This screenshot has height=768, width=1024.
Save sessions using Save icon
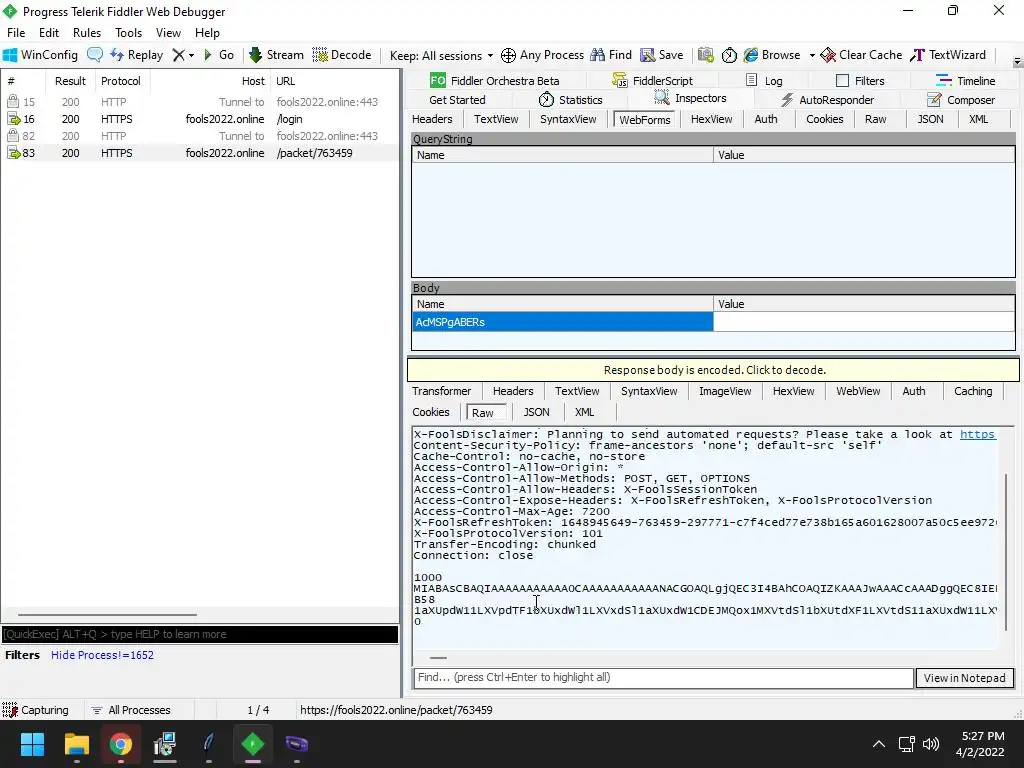pos(662,55)
